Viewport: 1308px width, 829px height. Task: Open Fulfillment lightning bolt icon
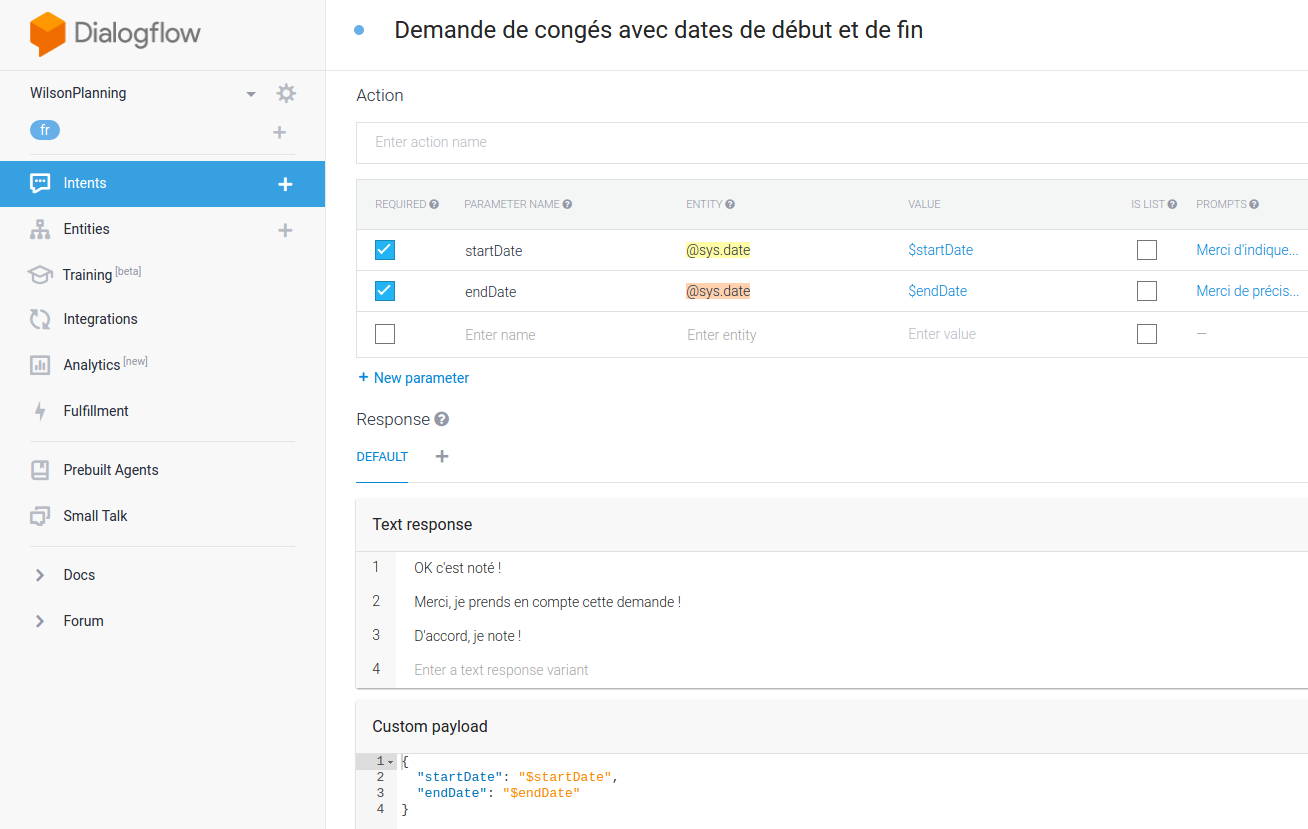(x=40, y=411)
